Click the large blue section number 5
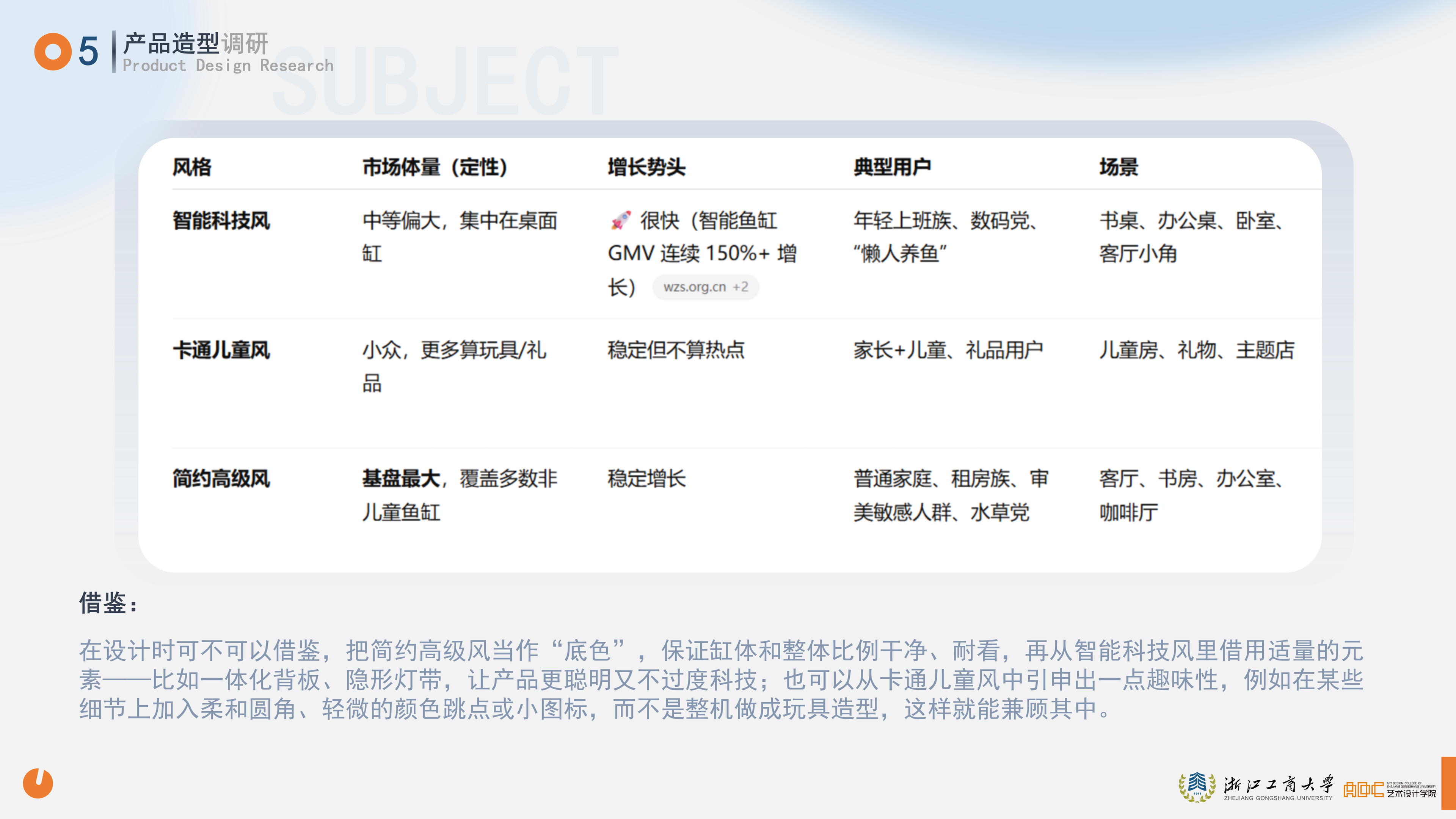 (88, 52)
